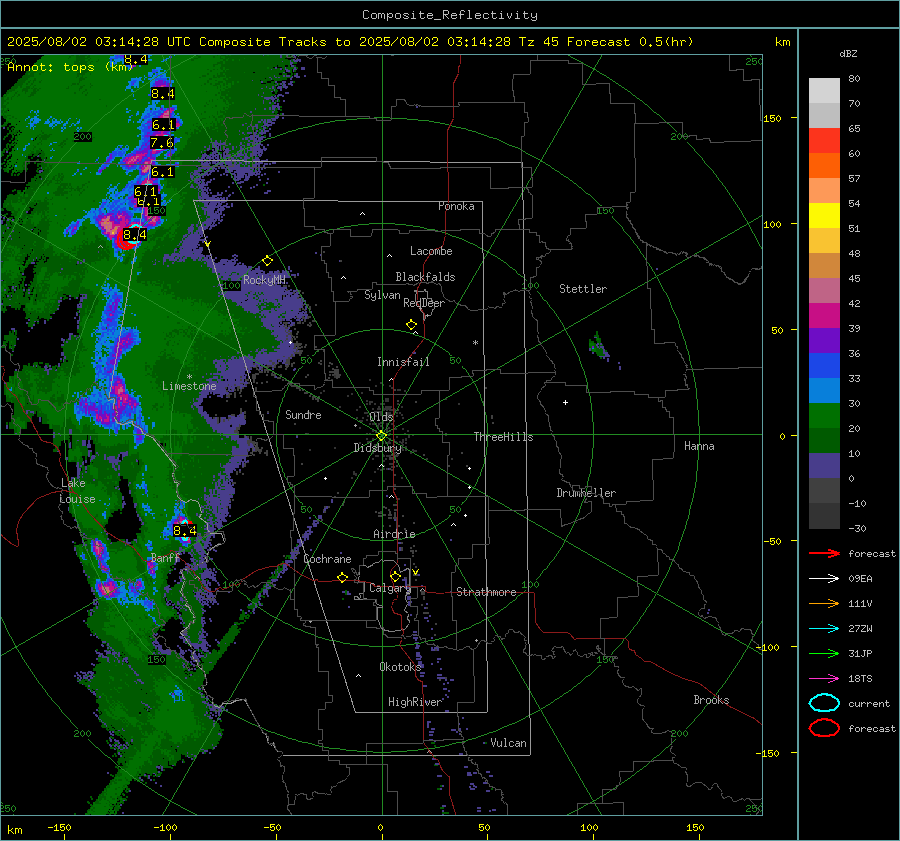Click the Hanna city label
Screen dimensions: 900x841
tap(699, 446)
